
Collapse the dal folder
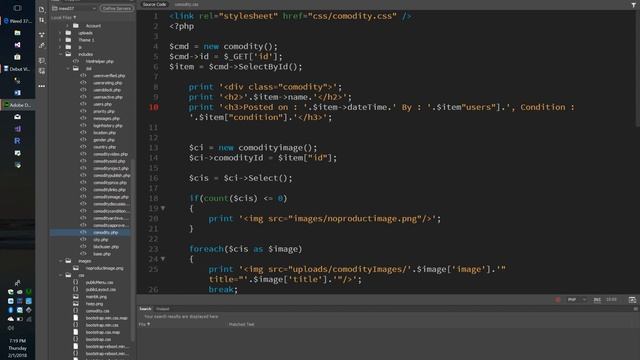[68, 69]
